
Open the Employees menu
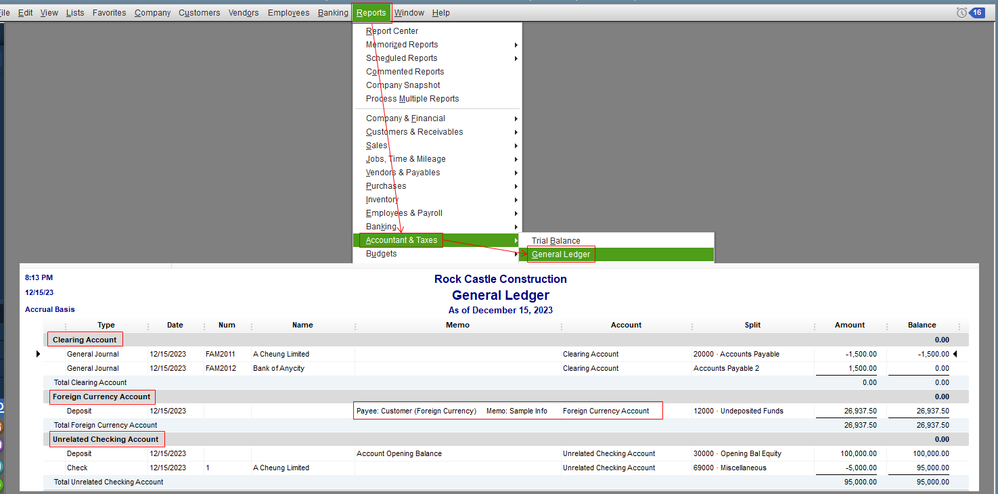click(x=288, y=13)
